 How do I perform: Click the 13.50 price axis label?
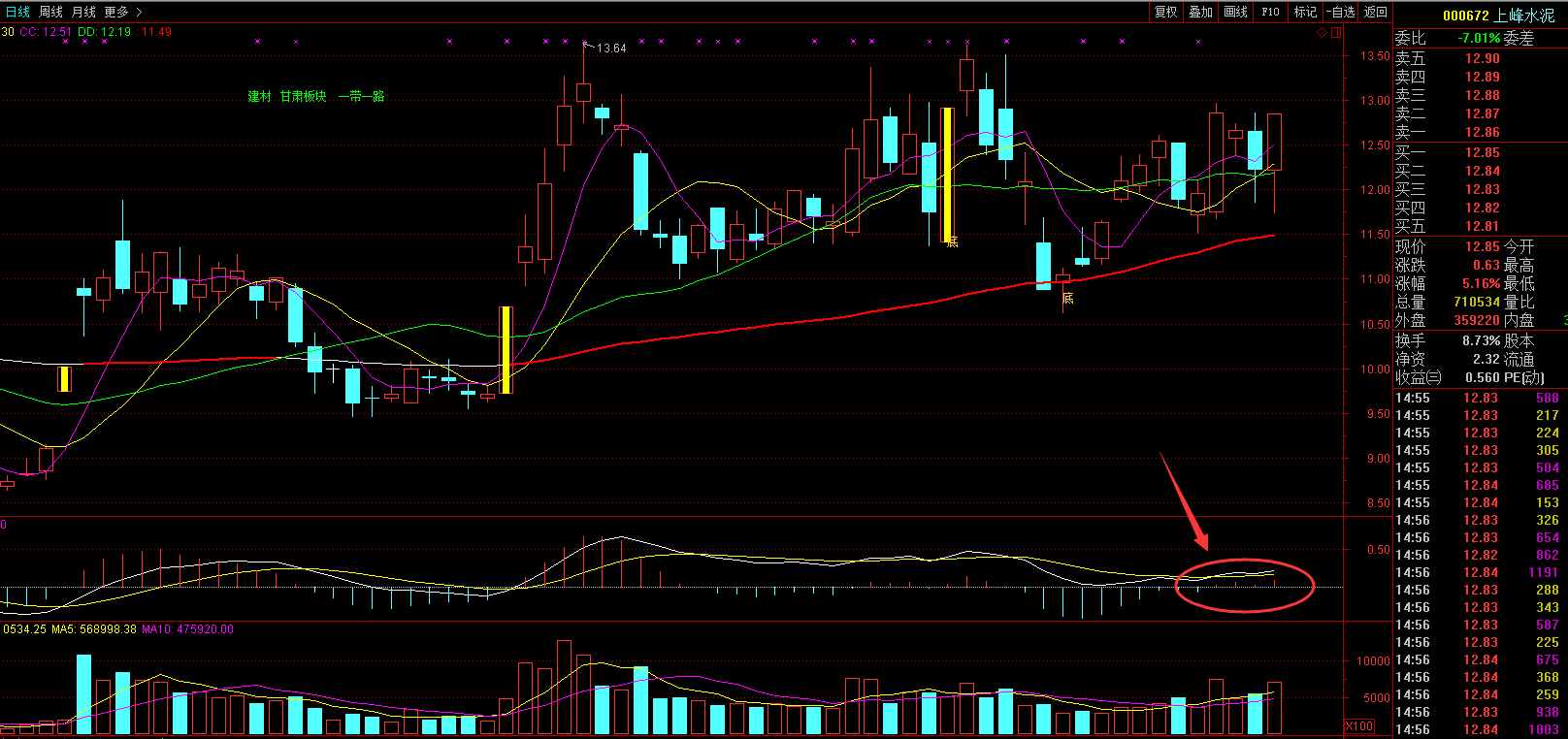pyautogui.click(x=1375, y=55)
